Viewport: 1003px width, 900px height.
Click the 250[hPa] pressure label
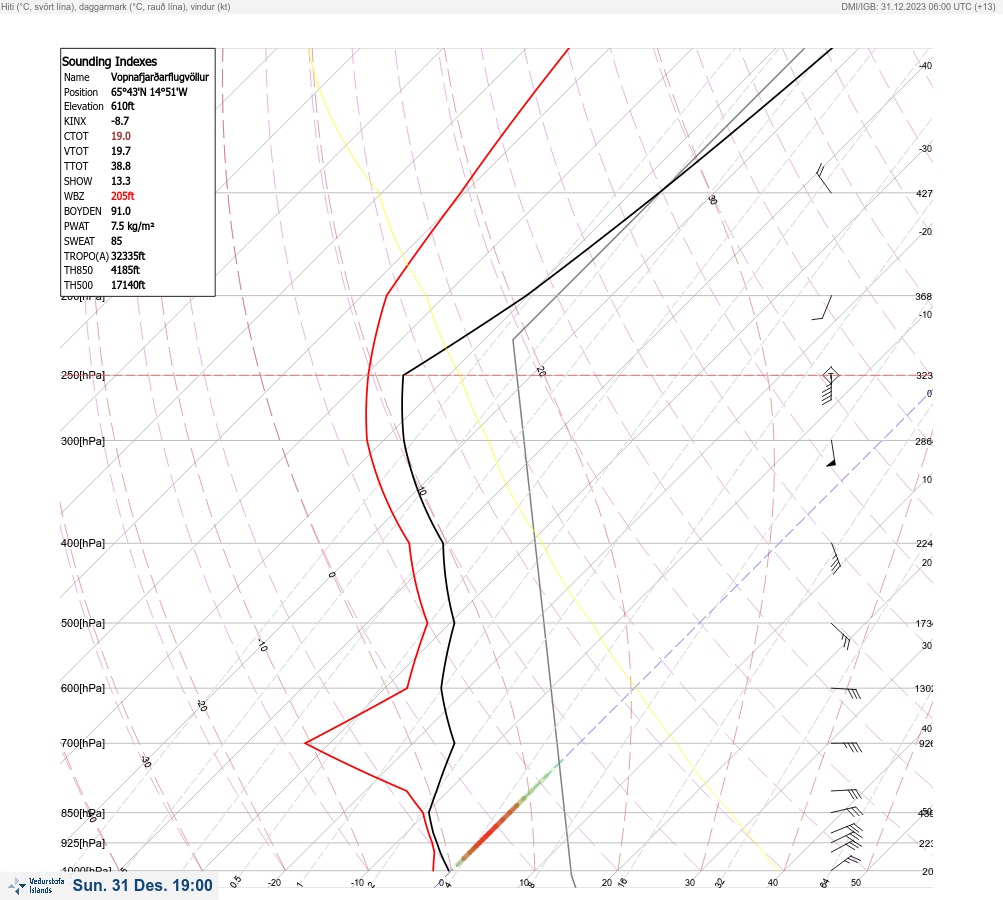pos(83,375)
